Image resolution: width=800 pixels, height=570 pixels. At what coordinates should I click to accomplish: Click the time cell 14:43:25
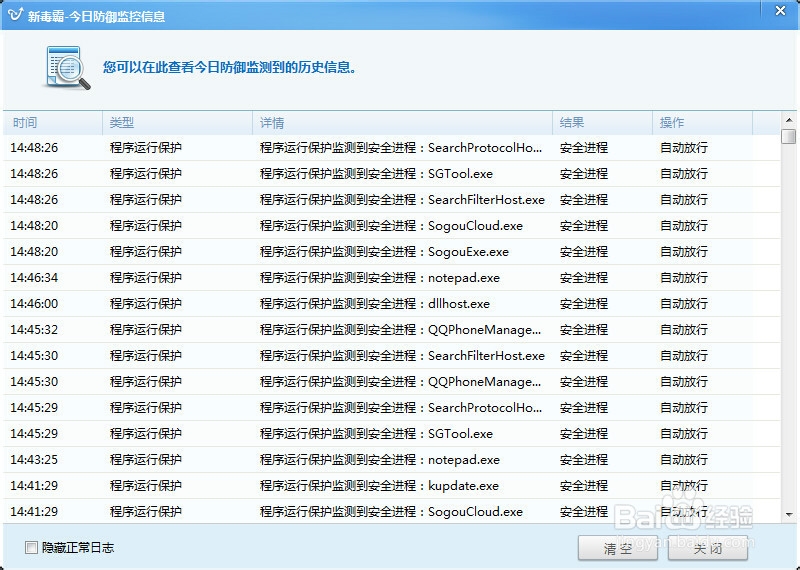(34, 460)
